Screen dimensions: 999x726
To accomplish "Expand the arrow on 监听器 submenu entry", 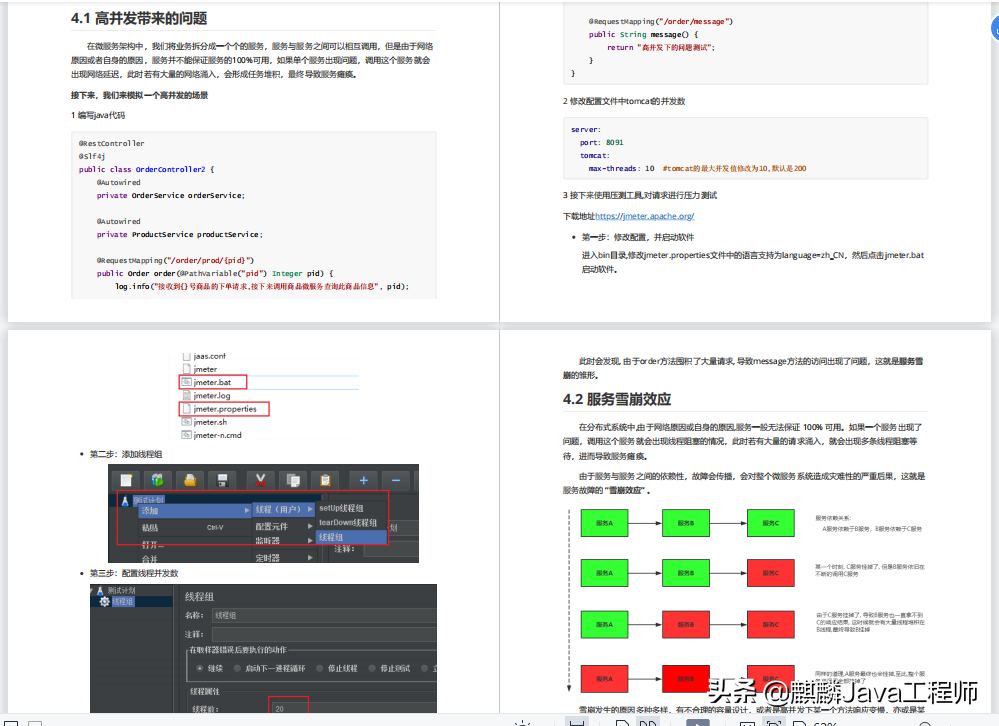I will pos(310,540).
